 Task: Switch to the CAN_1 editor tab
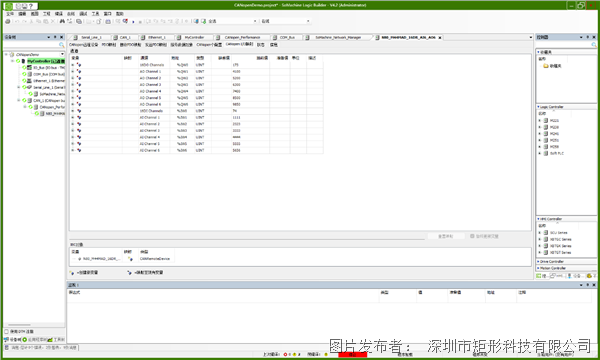tap(125, 37)
